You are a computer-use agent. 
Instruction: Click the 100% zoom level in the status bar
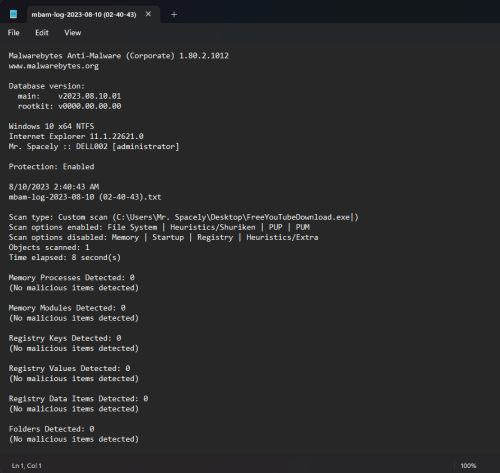click(x=468, y=466)
